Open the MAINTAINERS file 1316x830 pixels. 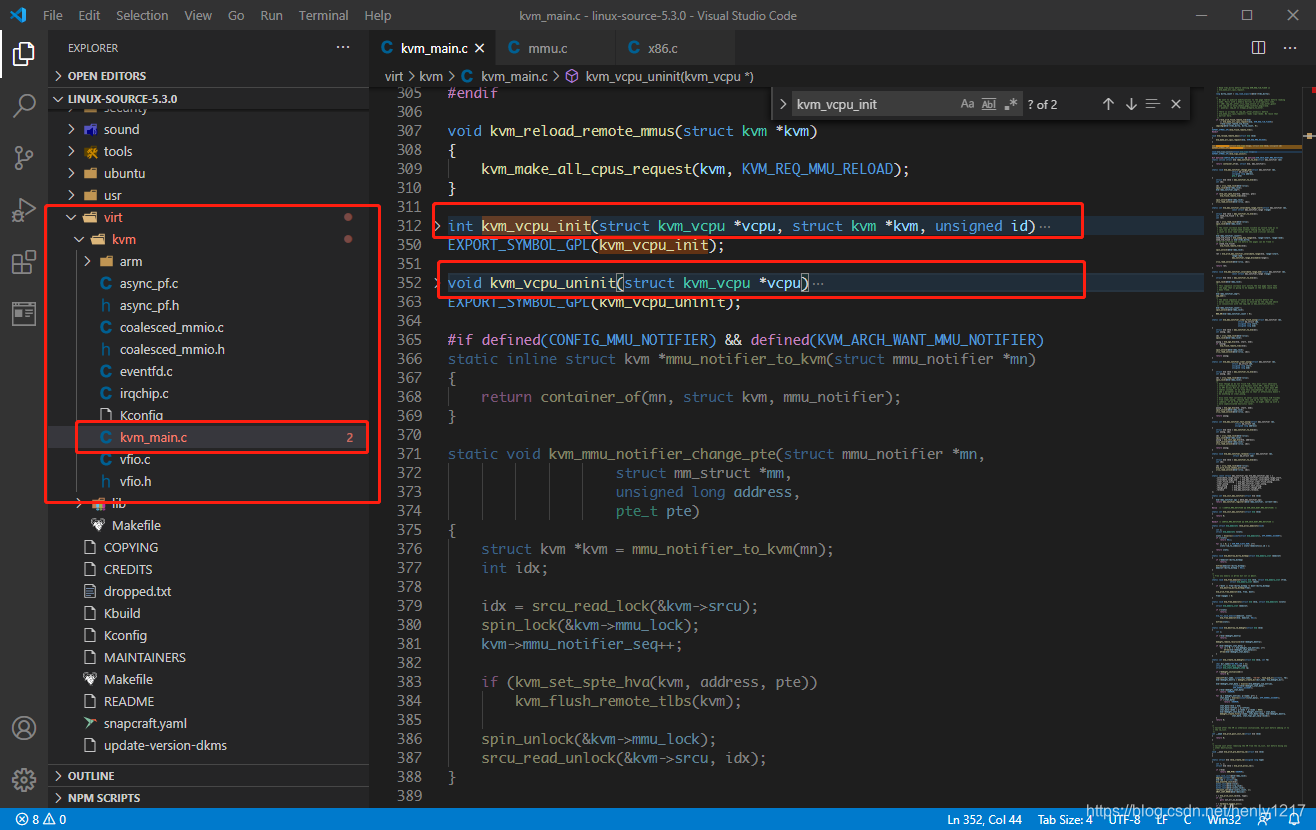point(208,657)
